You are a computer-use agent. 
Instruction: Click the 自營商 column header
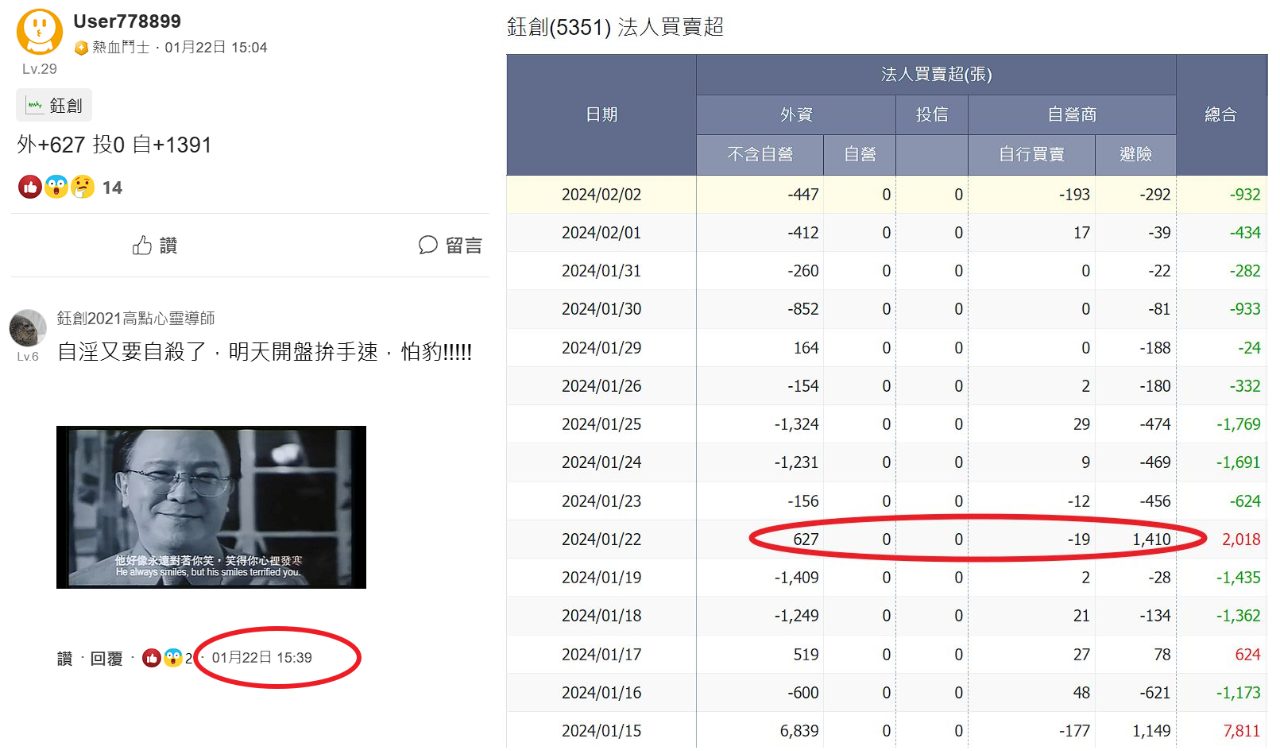(1072, 115)
